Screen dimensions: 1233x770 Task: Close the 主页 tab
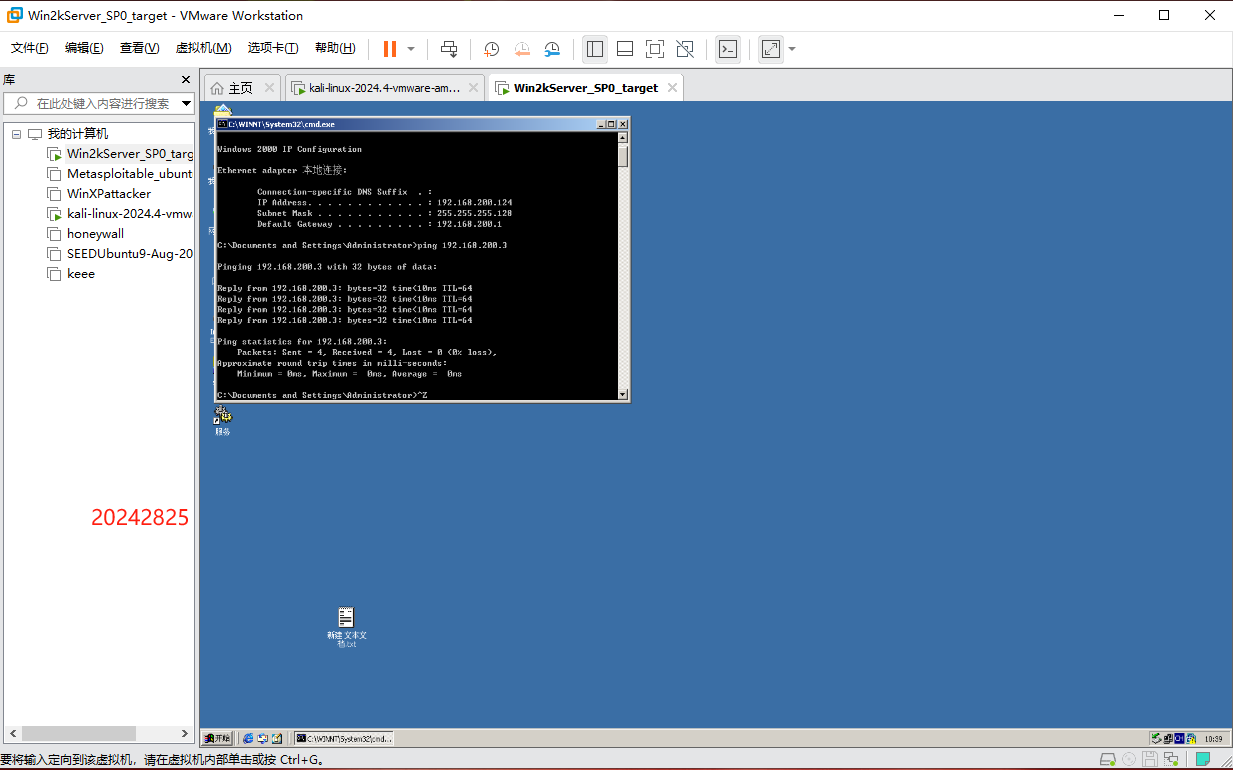(x=269, y=88)
